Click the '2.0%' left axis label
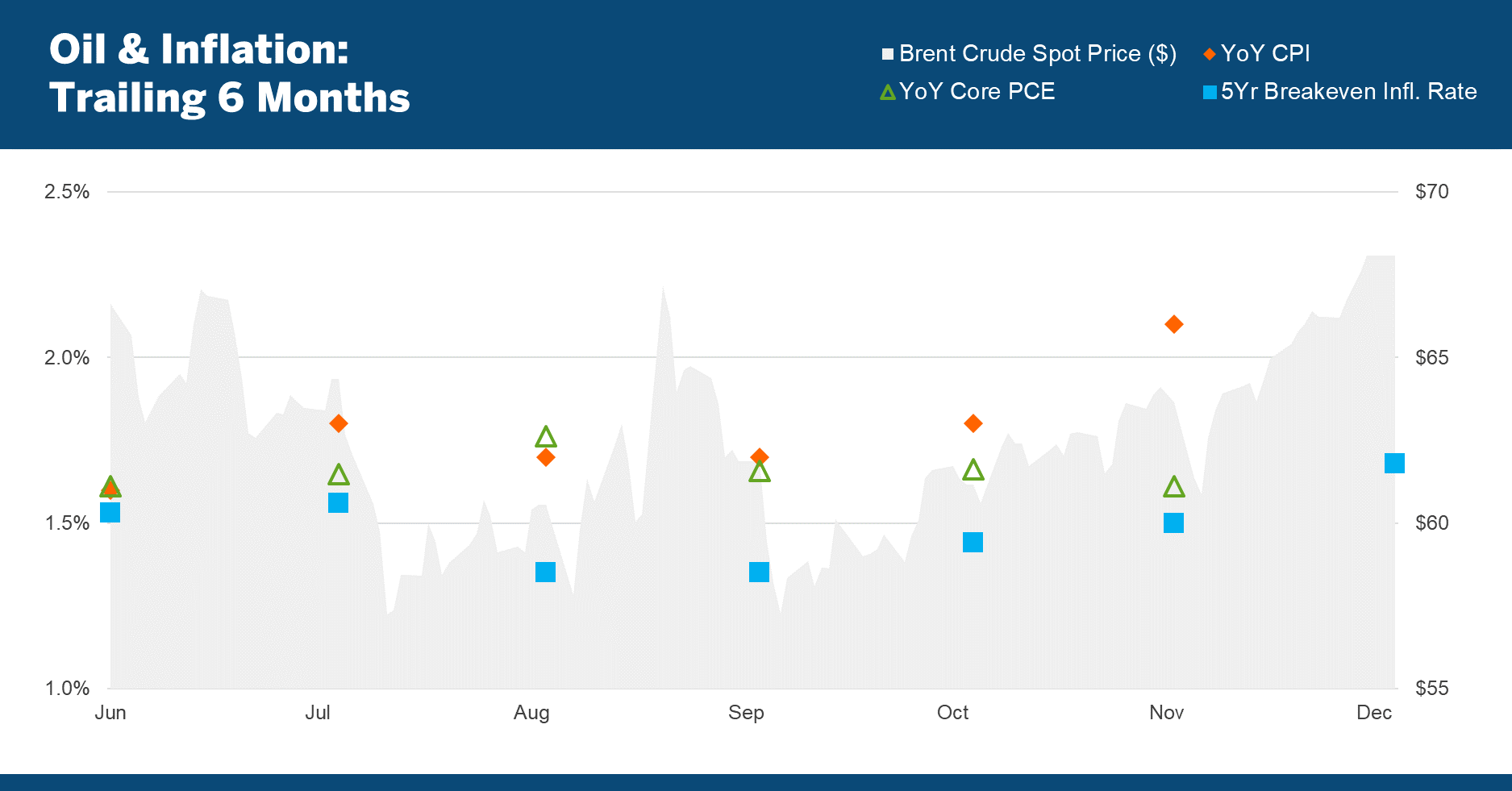Viewport: 1512px width, 791px height. pos(67,358)
